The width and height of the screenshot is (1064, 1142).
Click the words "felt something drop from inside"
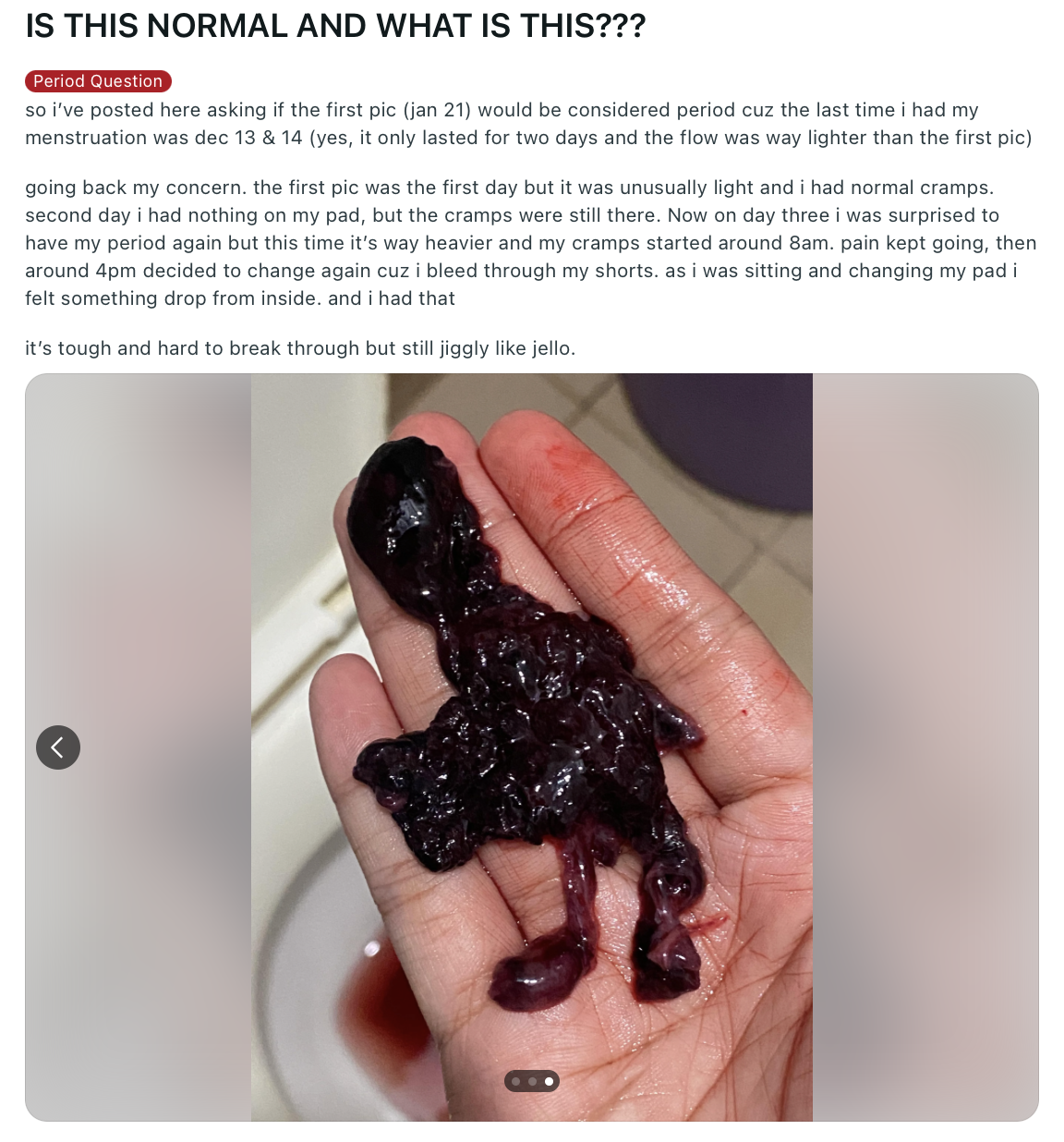tap(174, 298)
